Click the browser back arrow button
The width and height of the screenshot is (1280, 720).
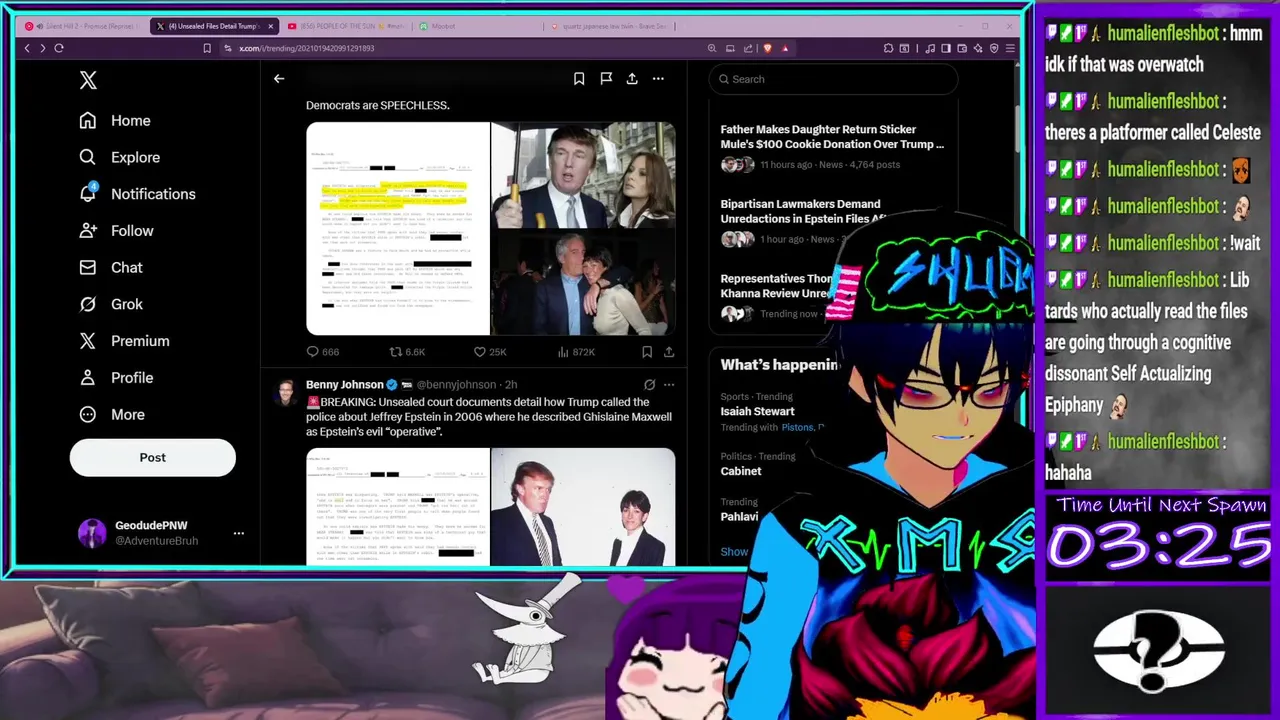(x=27, y=48)
